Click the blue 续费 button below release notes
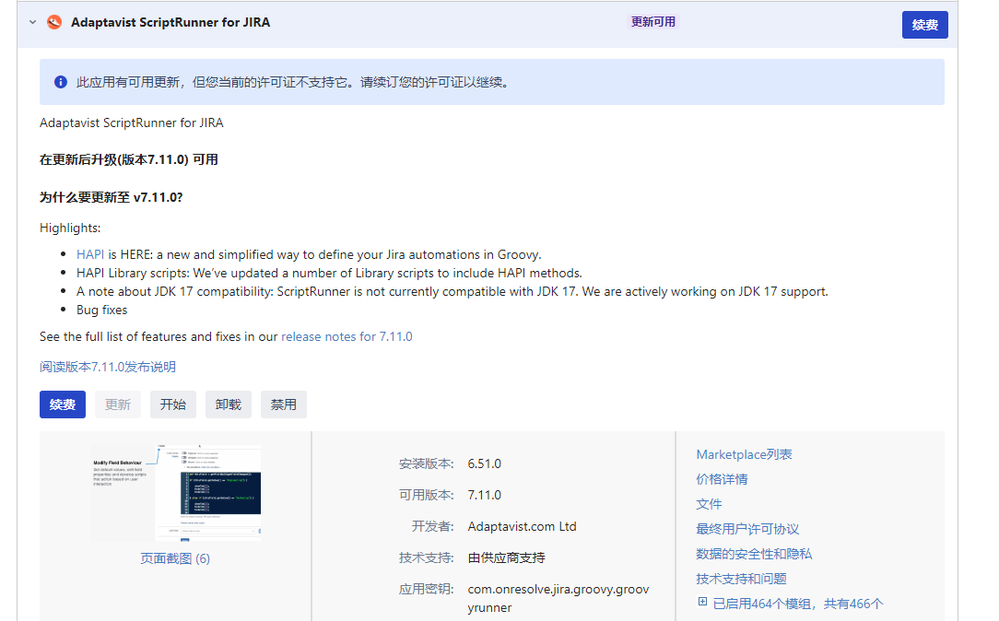 (x=62, y=404)
